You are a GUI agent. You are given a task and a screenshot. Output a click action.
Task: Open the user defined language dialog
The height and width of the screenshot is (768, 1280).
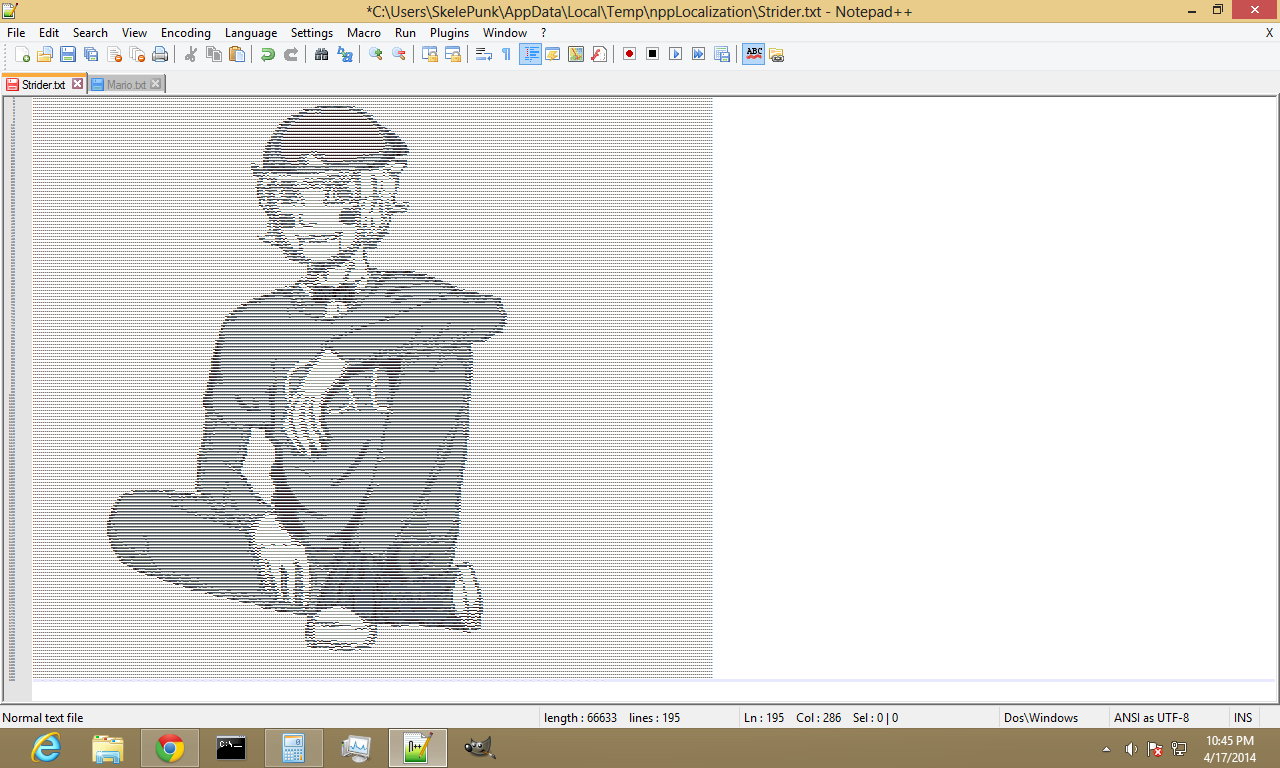553,54
